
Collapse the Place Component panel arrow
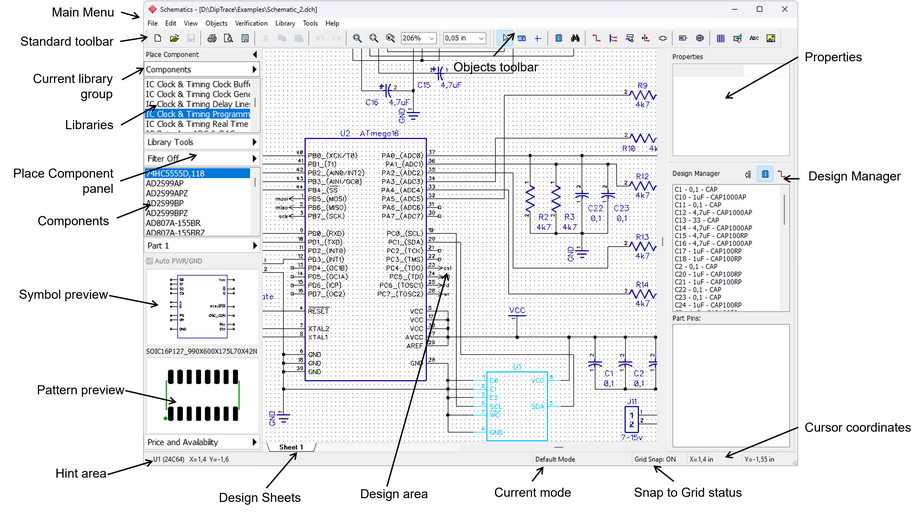254,55
